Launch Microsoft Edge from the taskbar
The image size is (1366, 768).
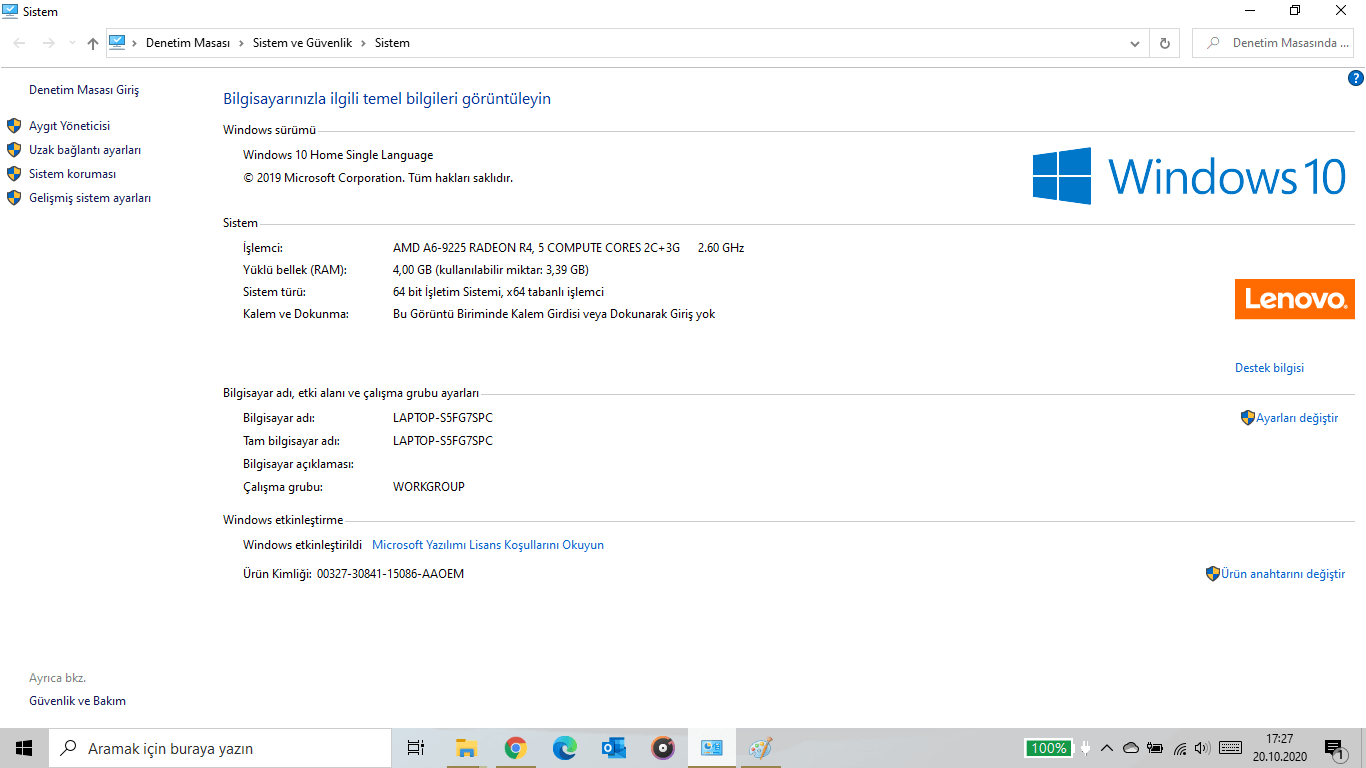pos(564,748)
